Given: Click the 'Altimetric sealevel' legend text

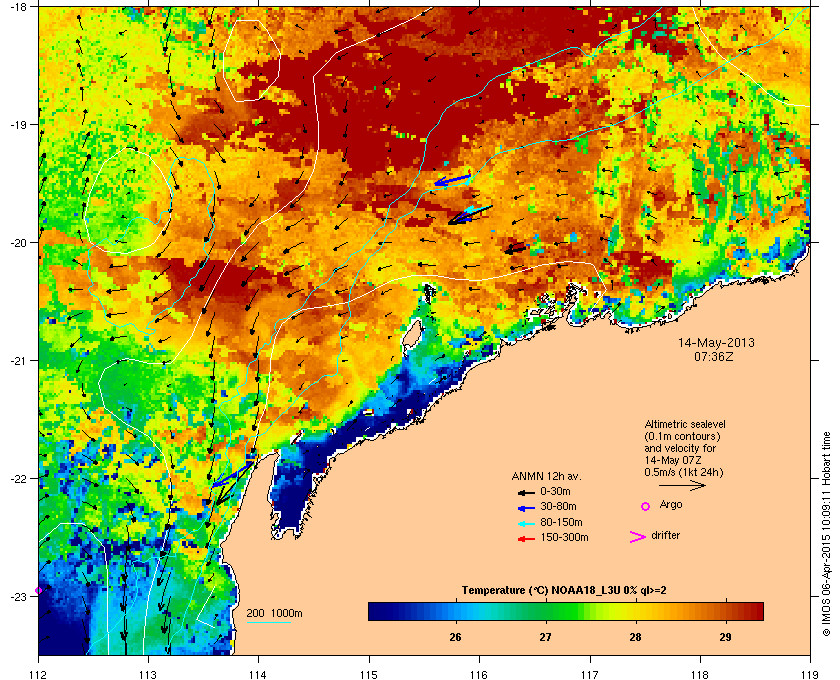Looking at the screenshot, I should [685, 424].
